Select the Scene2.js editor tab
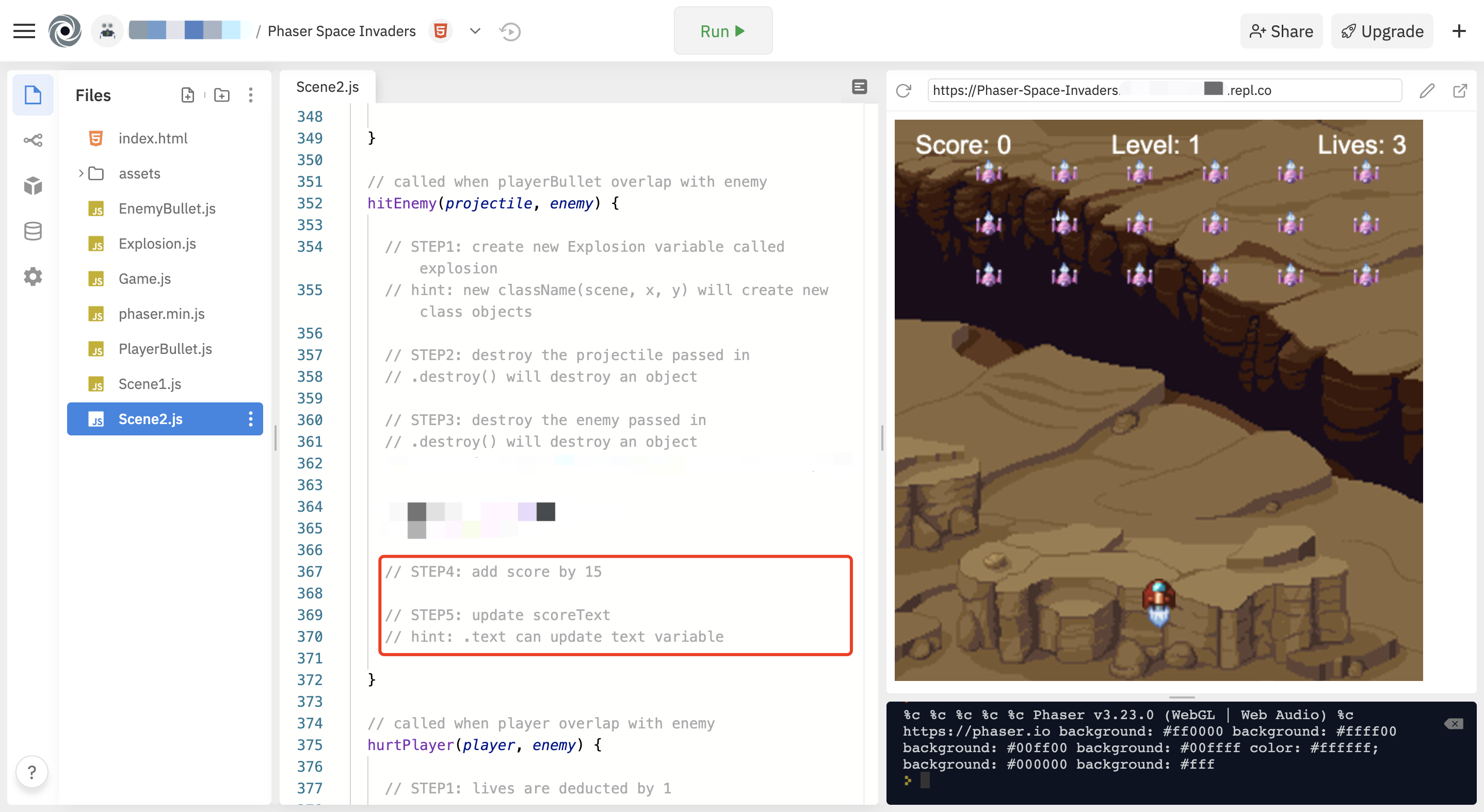Image resolution: width=1484 pixels, height=812 pixels. click(x=327, y=87)
